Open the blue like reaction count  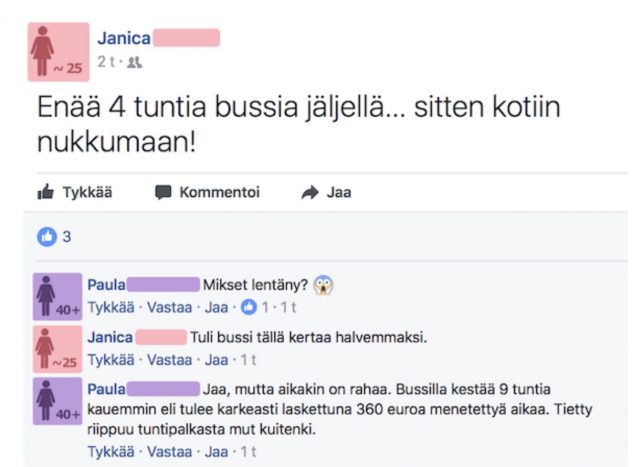[x=54, y=237]
